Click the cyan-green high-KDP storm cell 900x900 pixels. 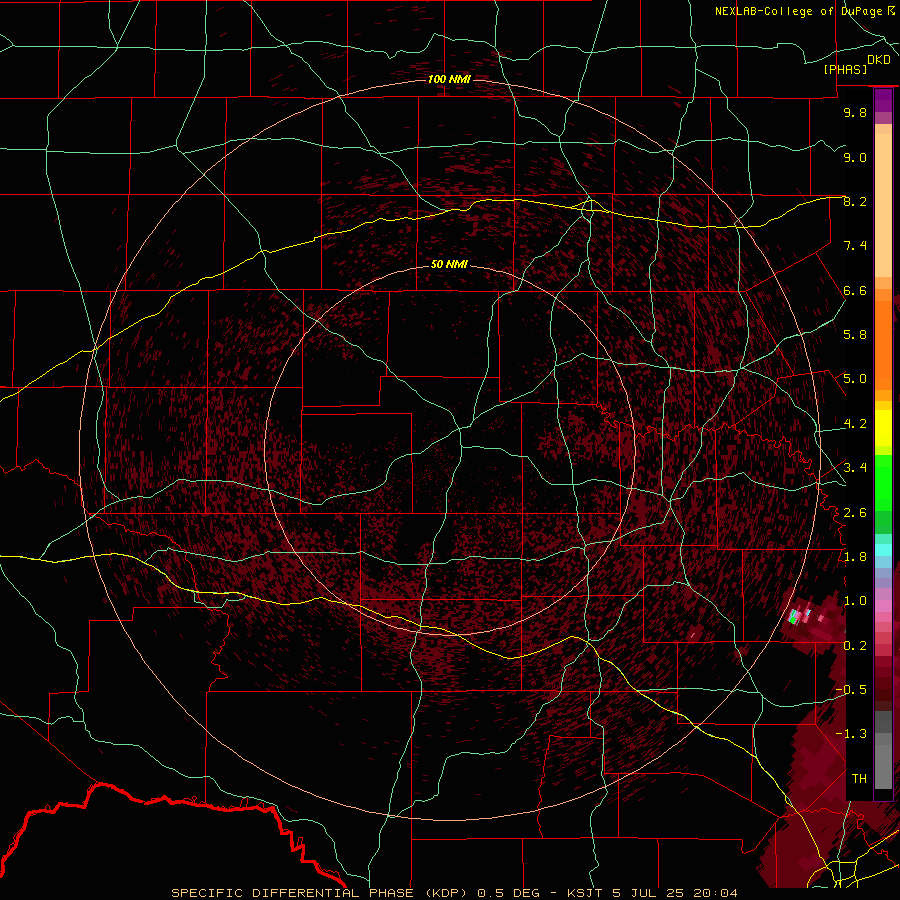pos(793,618)
